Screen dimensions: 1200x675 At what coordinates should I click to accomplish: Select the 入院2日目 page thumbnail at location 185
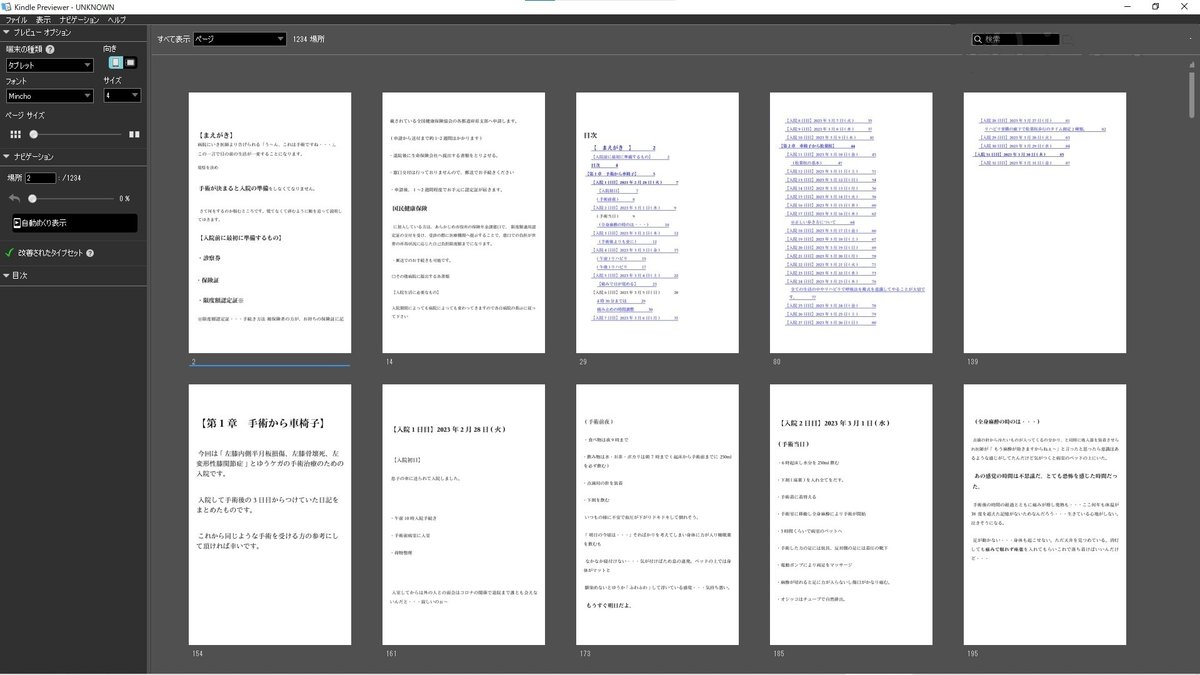pos(851,514)
